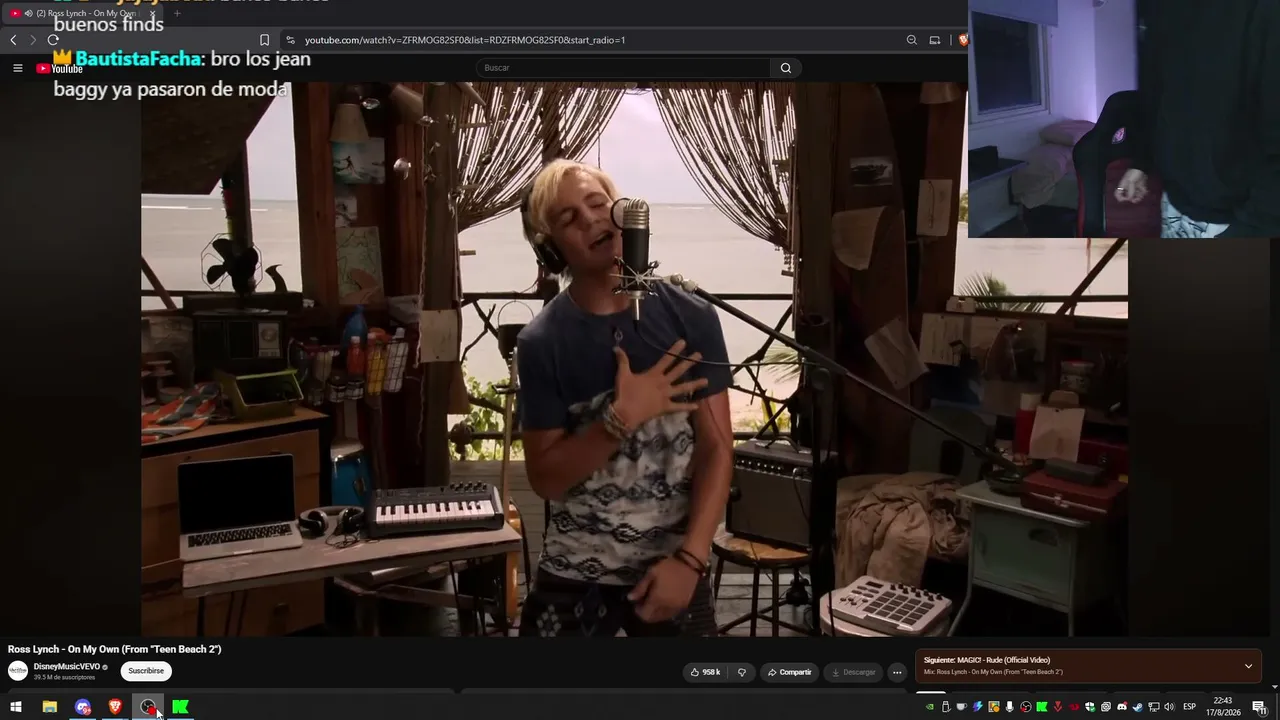
Task: Open the Steam tray icon
Action: [1138, 707]
